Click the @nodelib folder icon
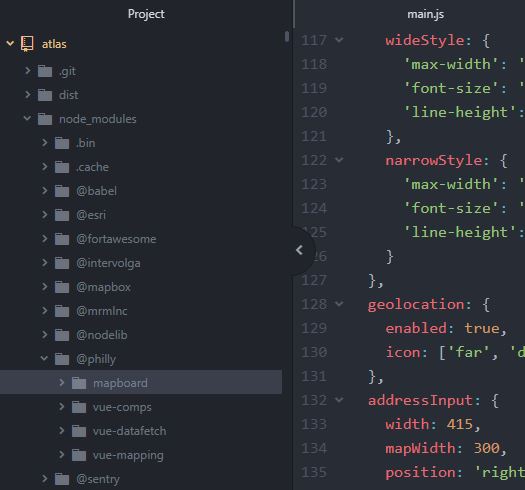 click(62, 335)
